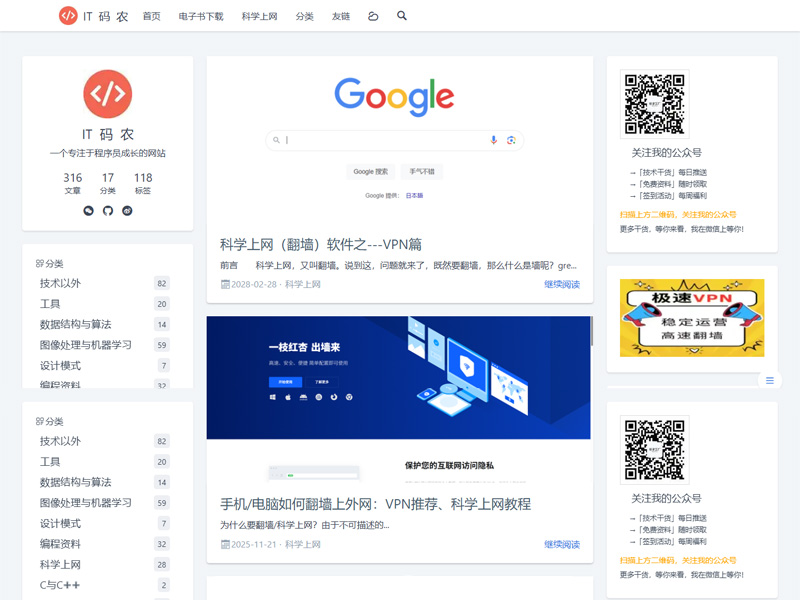The image size is (800, 600).
Task: Open site search via the magnifier icon in navbar
Action: coord(401,16)
